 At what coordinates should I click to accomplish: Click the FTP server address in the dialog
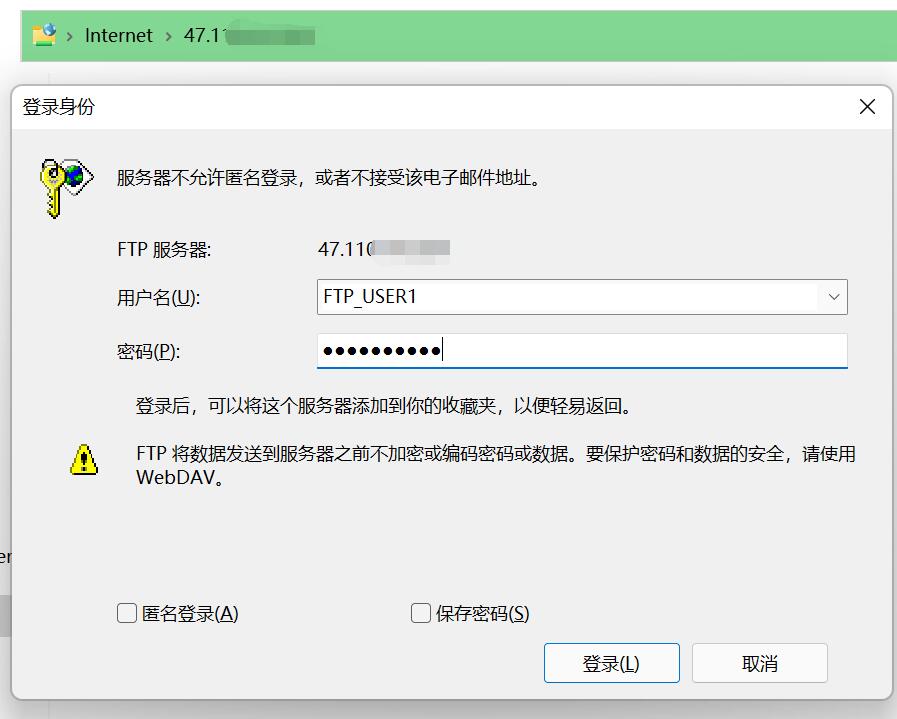(384, 249)
